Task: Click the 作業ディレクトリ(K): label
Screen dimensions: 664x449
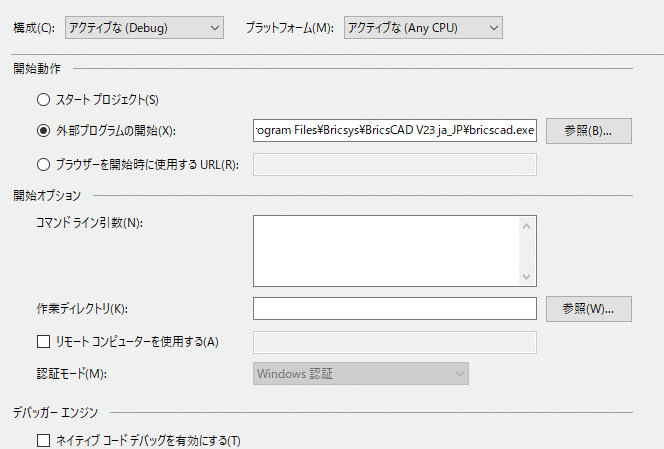Action: (82, 309)
